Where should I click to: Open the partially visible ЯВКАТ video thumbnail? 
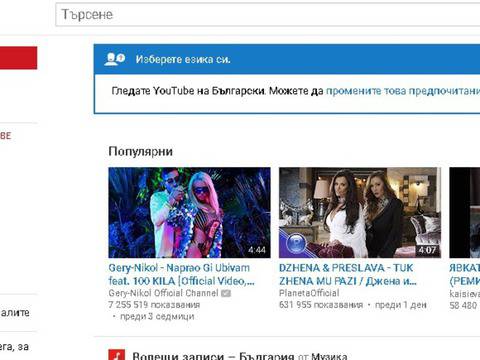tap(465, 213)
